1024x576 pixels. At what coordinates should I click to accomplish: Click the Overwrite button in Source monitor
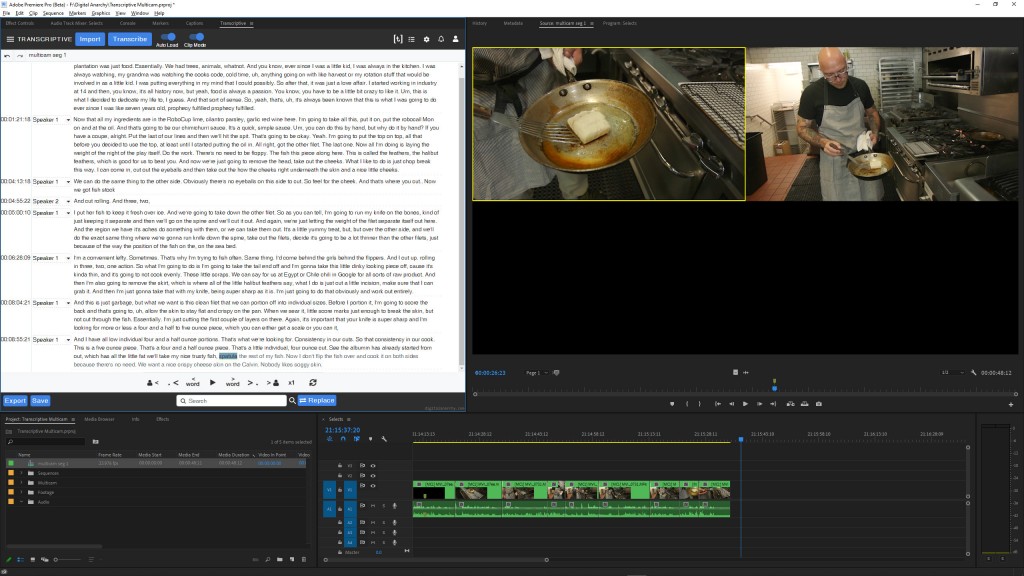pyautogui.click(x=805, y=404)
